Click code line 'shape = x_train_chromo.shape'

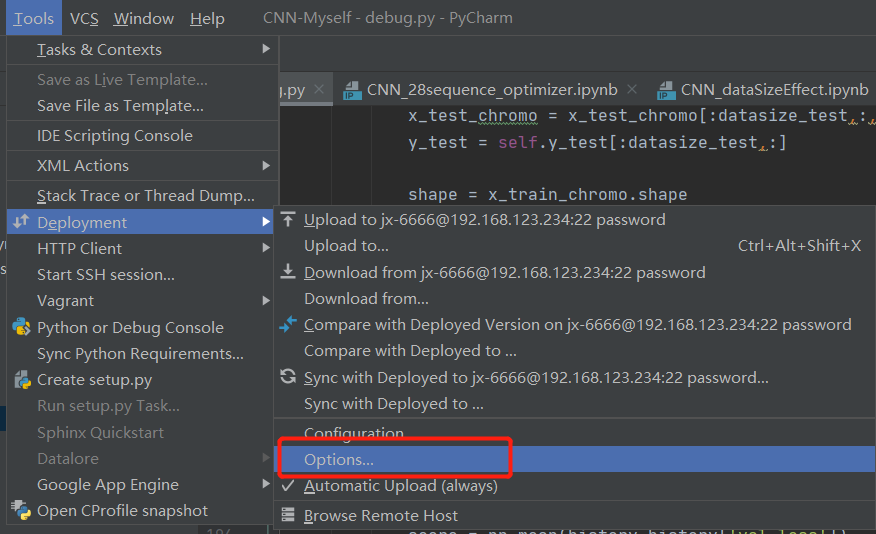pos(548,194)
